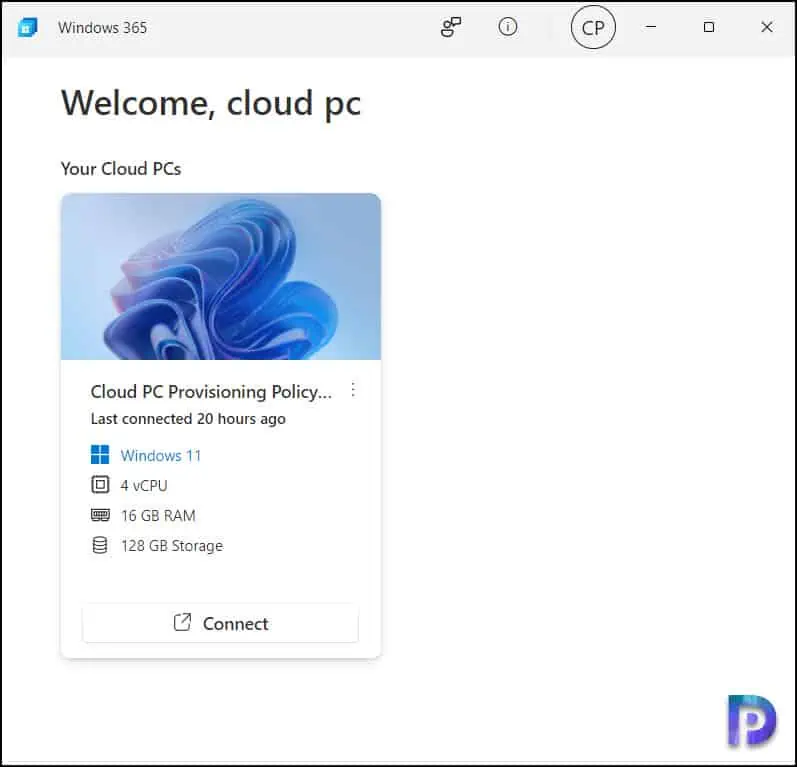797x767 pixels.
Task: Click the "Welcome, cloud pc" heading
Action: pyautogui.click(x=211, y=104)
